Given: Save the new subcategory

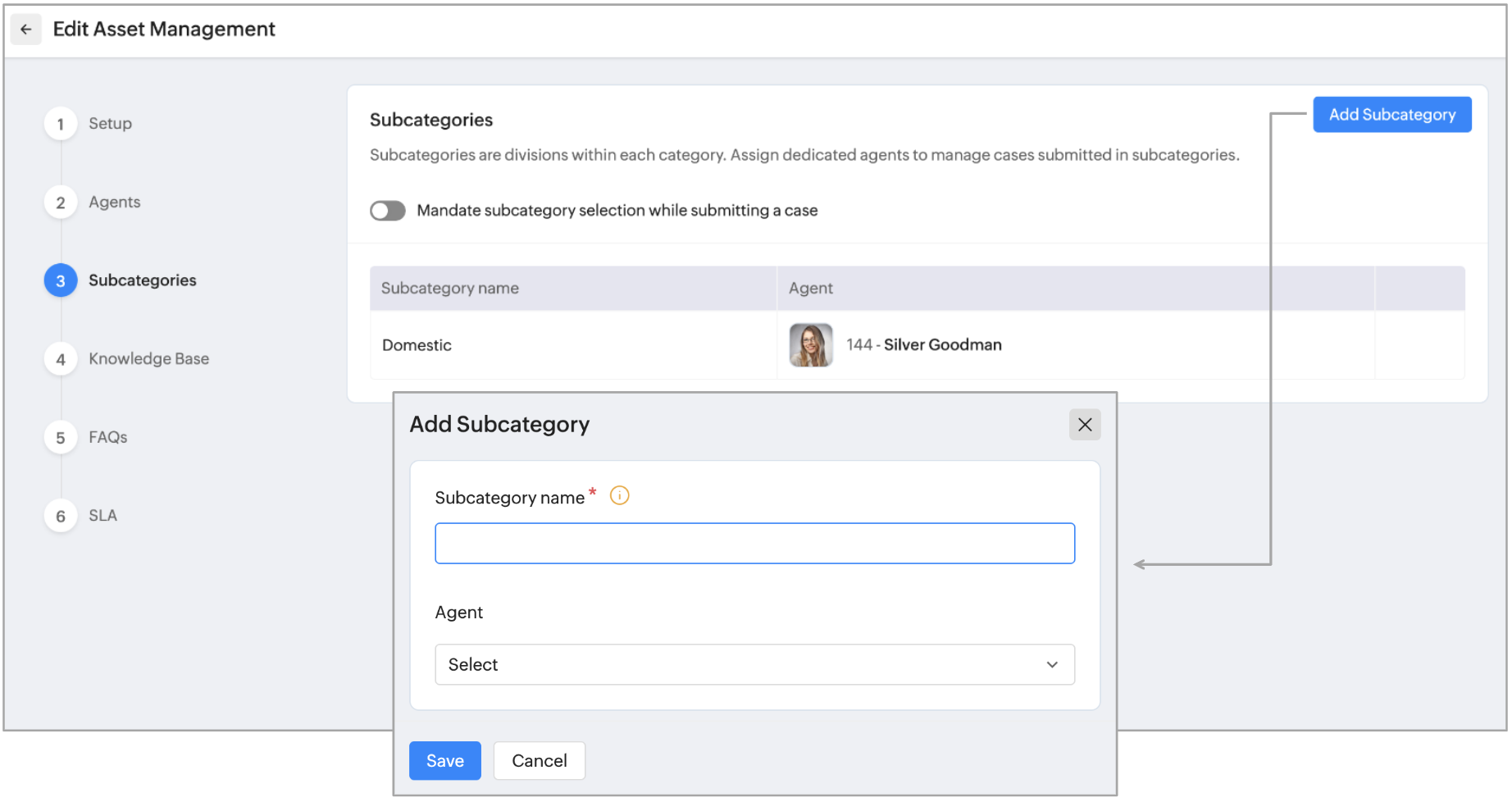Looking at the screenshot, I should click(x=444, y=761).
